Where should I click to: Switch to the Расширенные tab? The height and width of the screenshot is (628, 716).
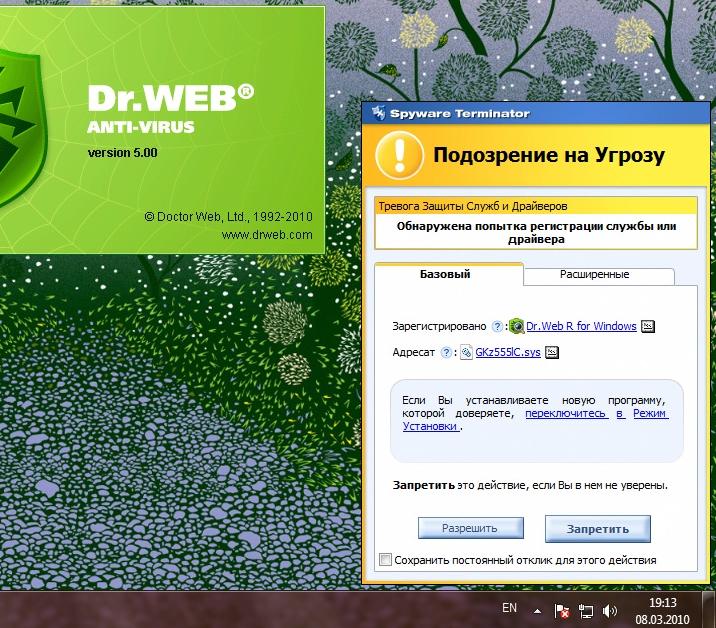pyautogui.click(x=599, y=275)
